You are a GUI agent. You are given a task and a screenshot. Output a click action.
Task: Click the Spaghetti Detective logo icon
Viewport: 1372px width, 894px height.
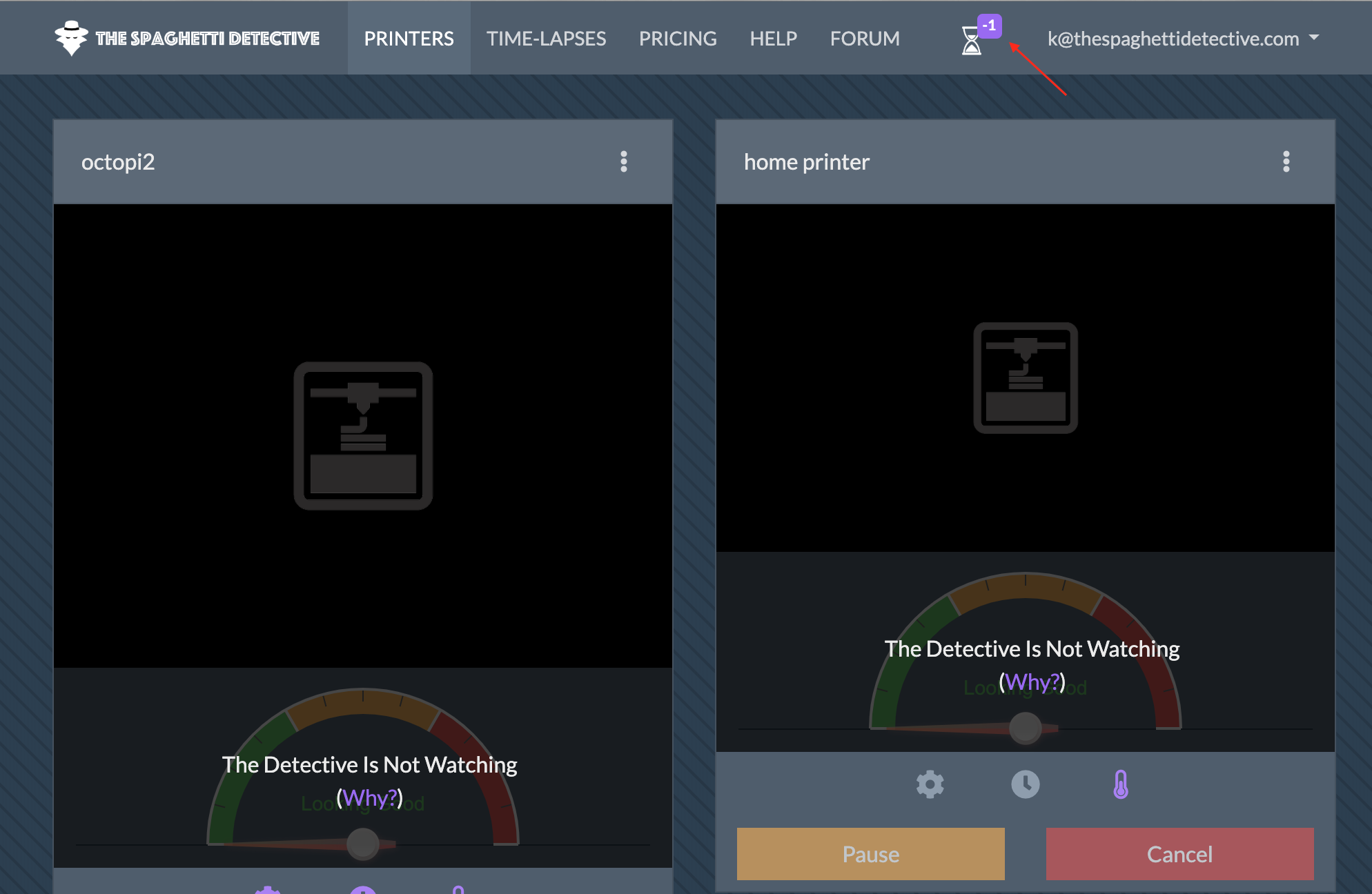(x=71, y=38)
